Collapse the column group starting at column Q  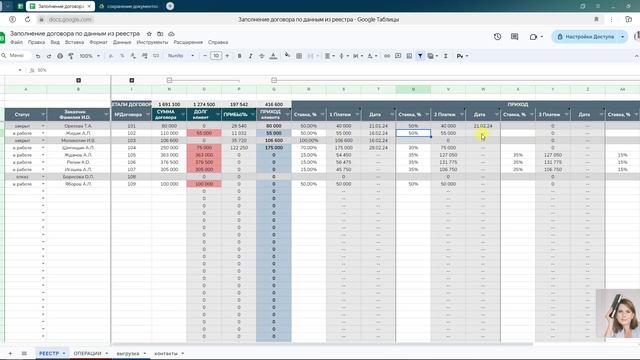coord(274,80)
